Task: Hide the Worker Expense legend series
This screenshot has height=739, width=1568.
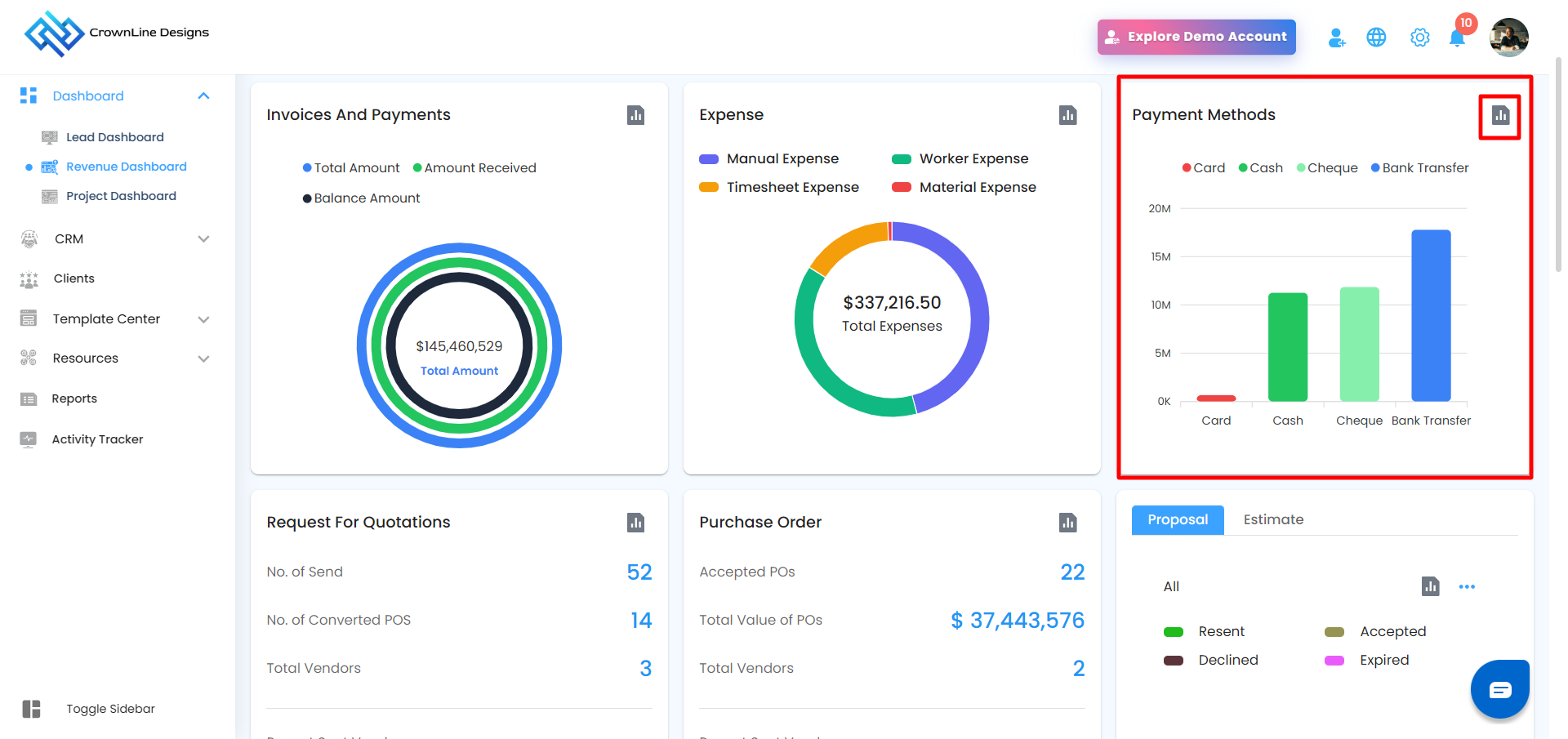Action: point(960,159)
